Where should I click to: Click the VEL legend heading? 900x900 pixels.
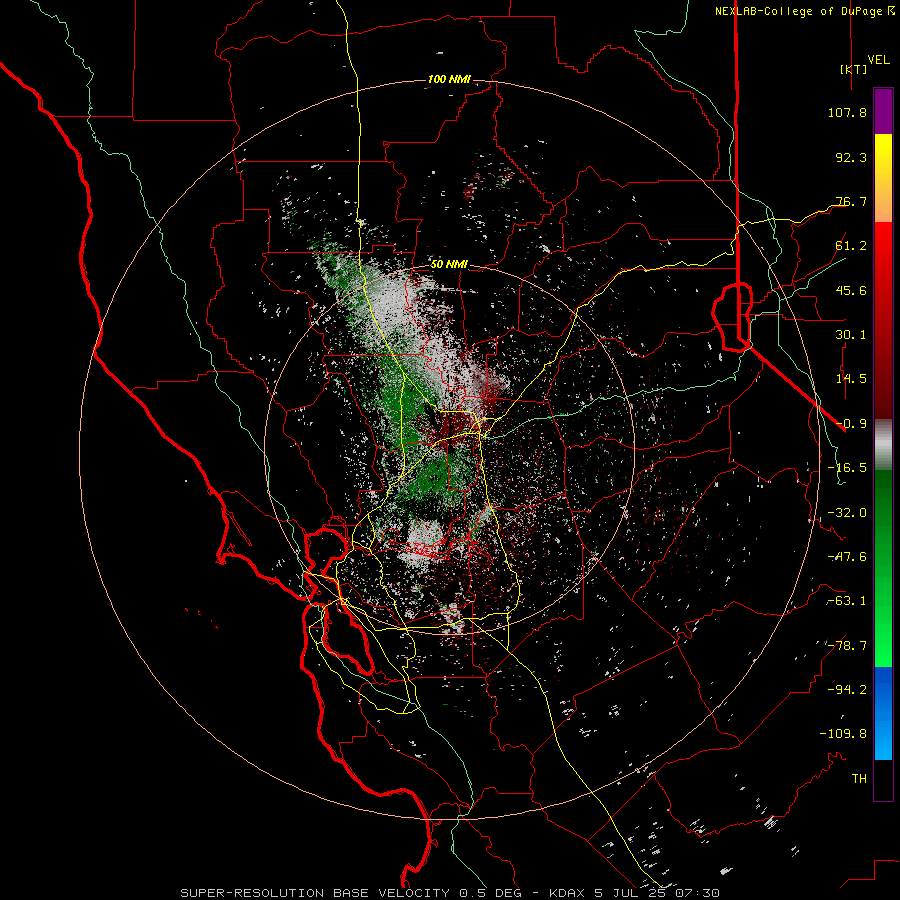click(x=878, y=60)
